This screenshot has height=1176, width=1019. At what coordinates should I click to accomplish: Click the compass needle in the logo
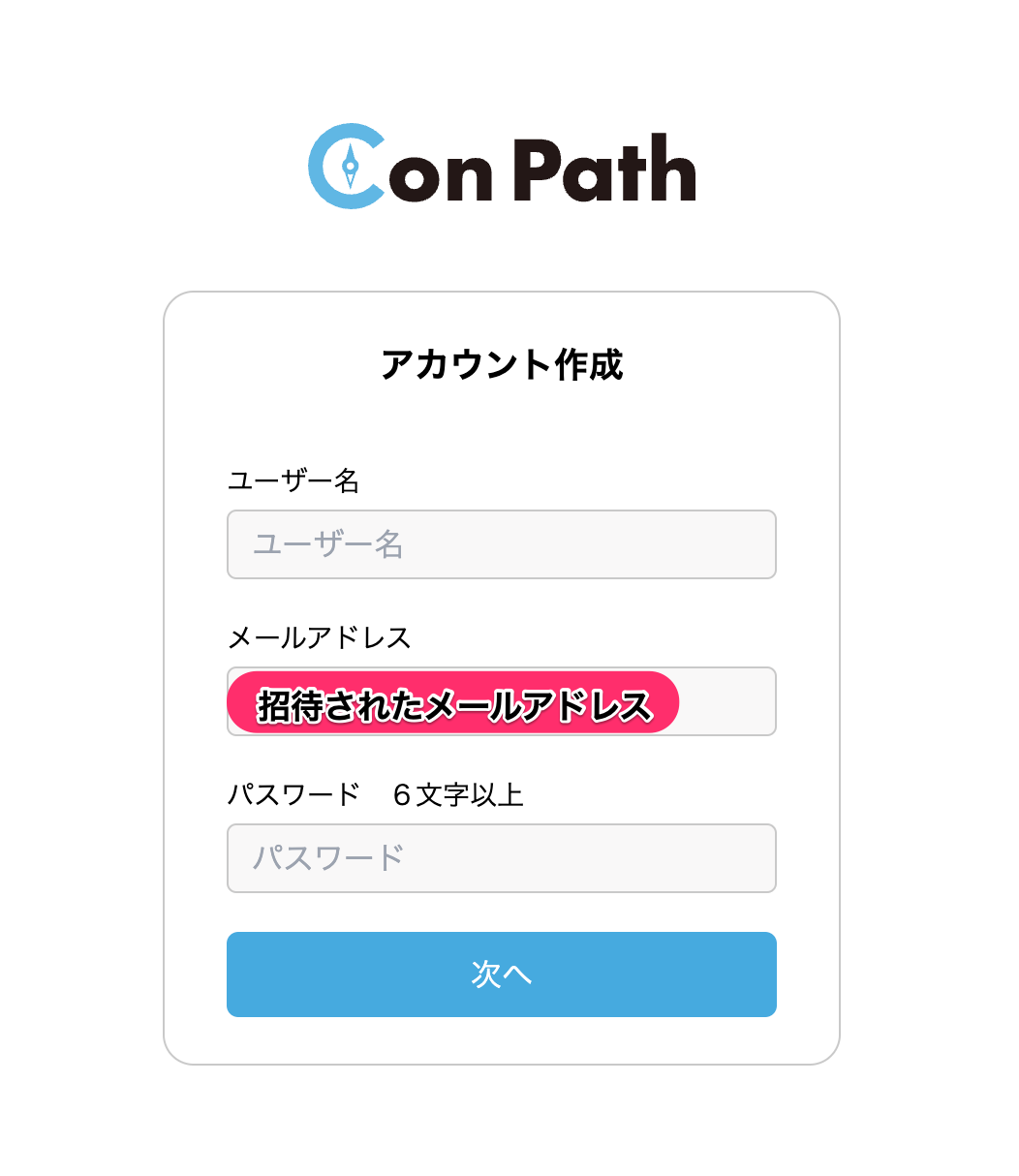pos(351,166)
